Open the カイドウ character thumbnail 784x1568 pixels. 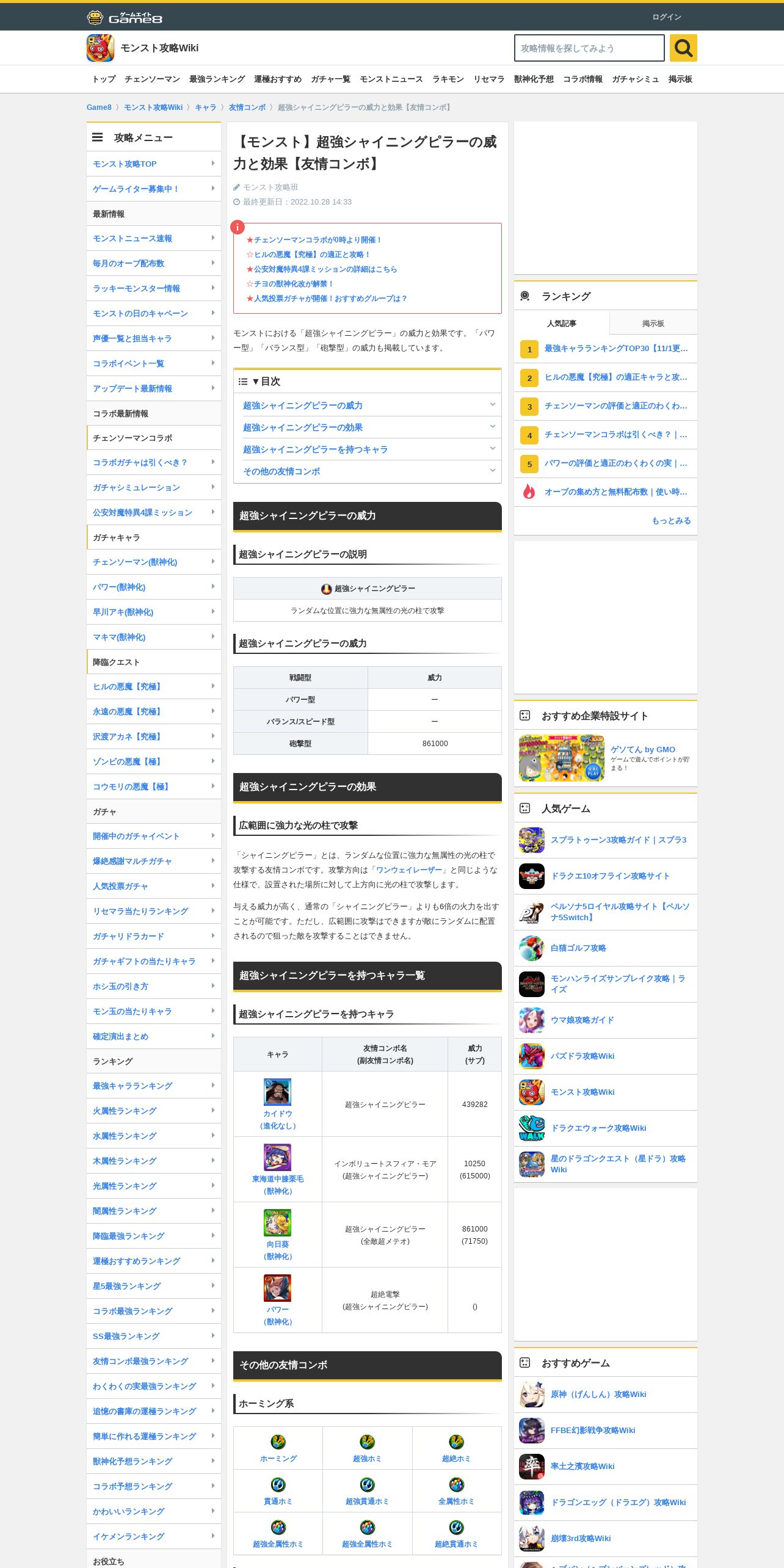[x=277, y=1092]
